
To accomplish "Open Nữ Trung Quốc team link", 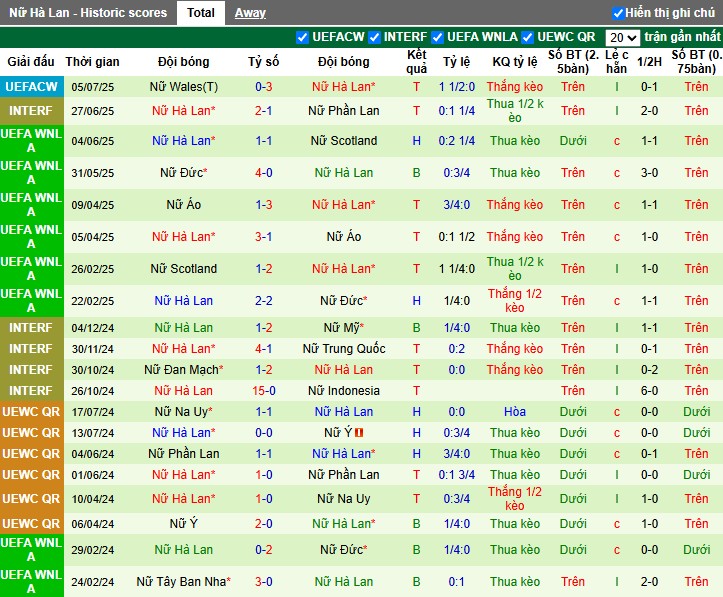I will coord(344,349).
